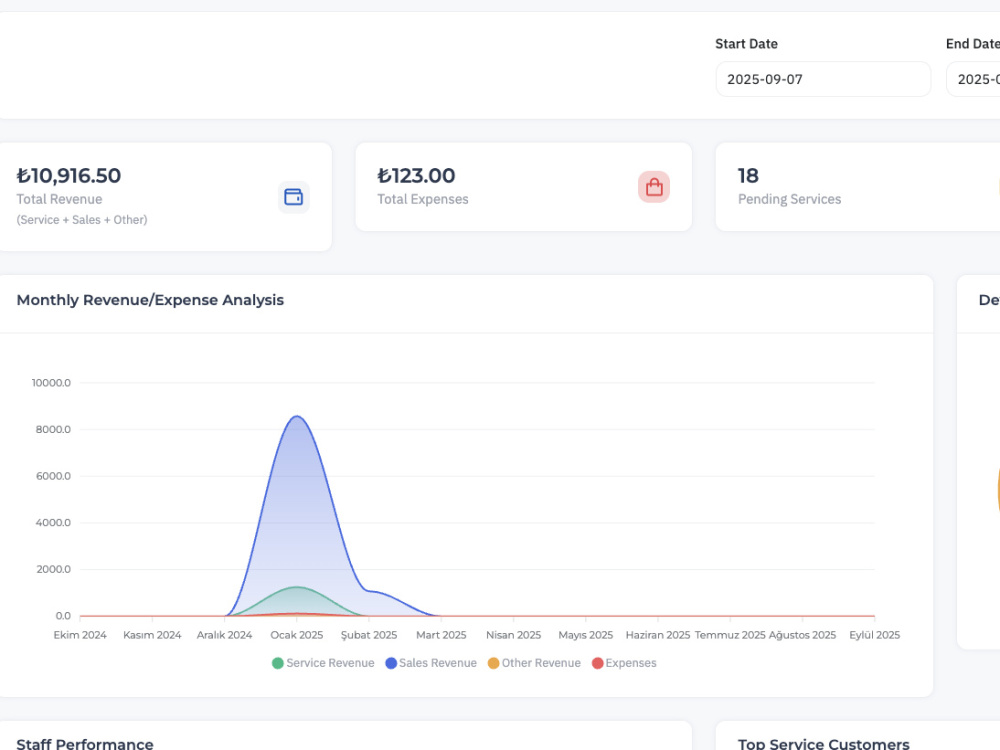Click the Ekim 2024 axis label
1000x750 pixels.
pyautogui.click(x=80, y=635)
